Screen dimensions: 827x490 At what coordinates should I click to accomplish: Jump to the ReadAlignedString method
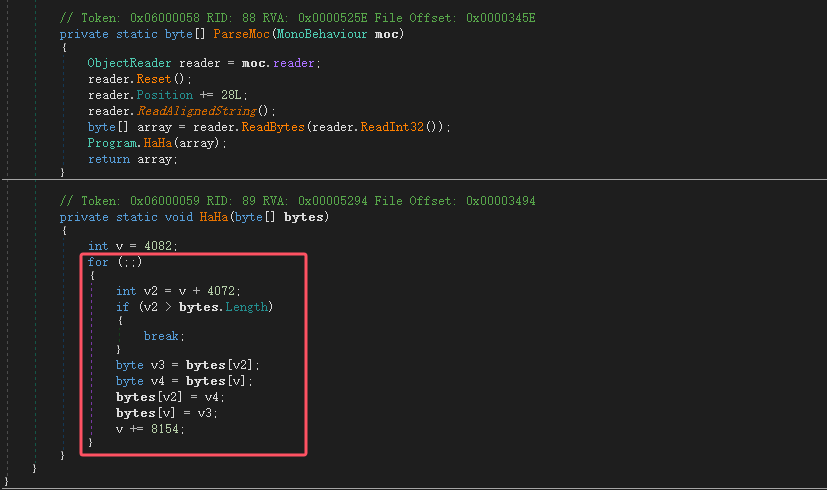(x=201, y=111)
